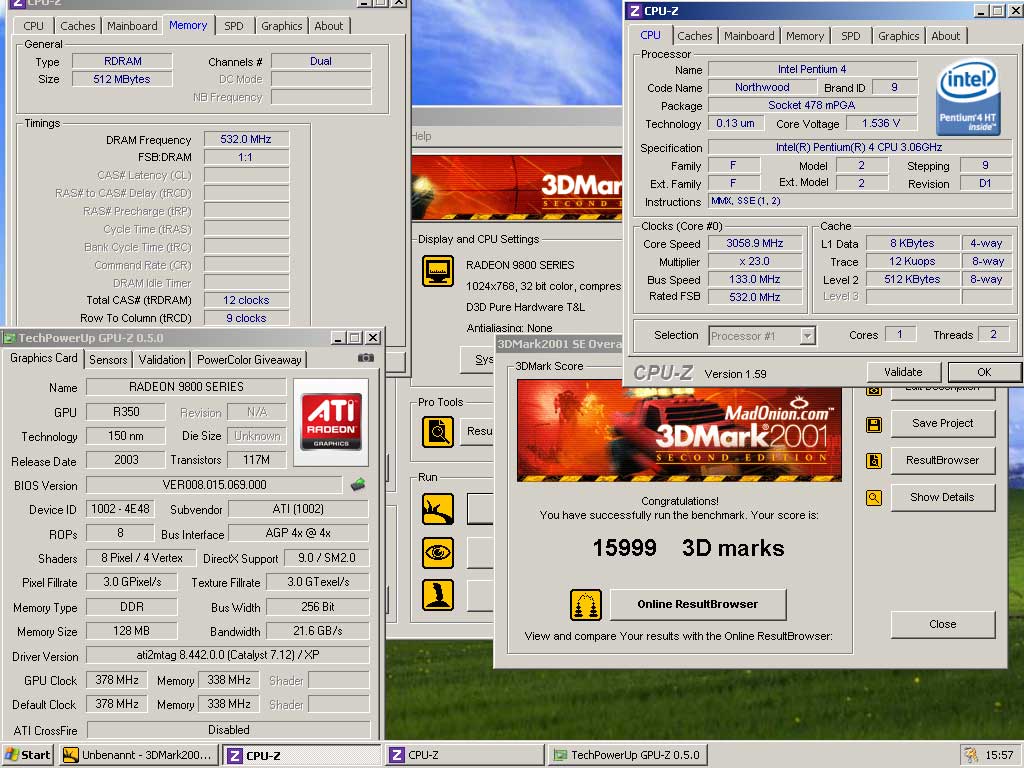Viewport: 1024px width, 768px height.
Task: Click the joystick game icon in 3DMark
Action: point(438,595)
